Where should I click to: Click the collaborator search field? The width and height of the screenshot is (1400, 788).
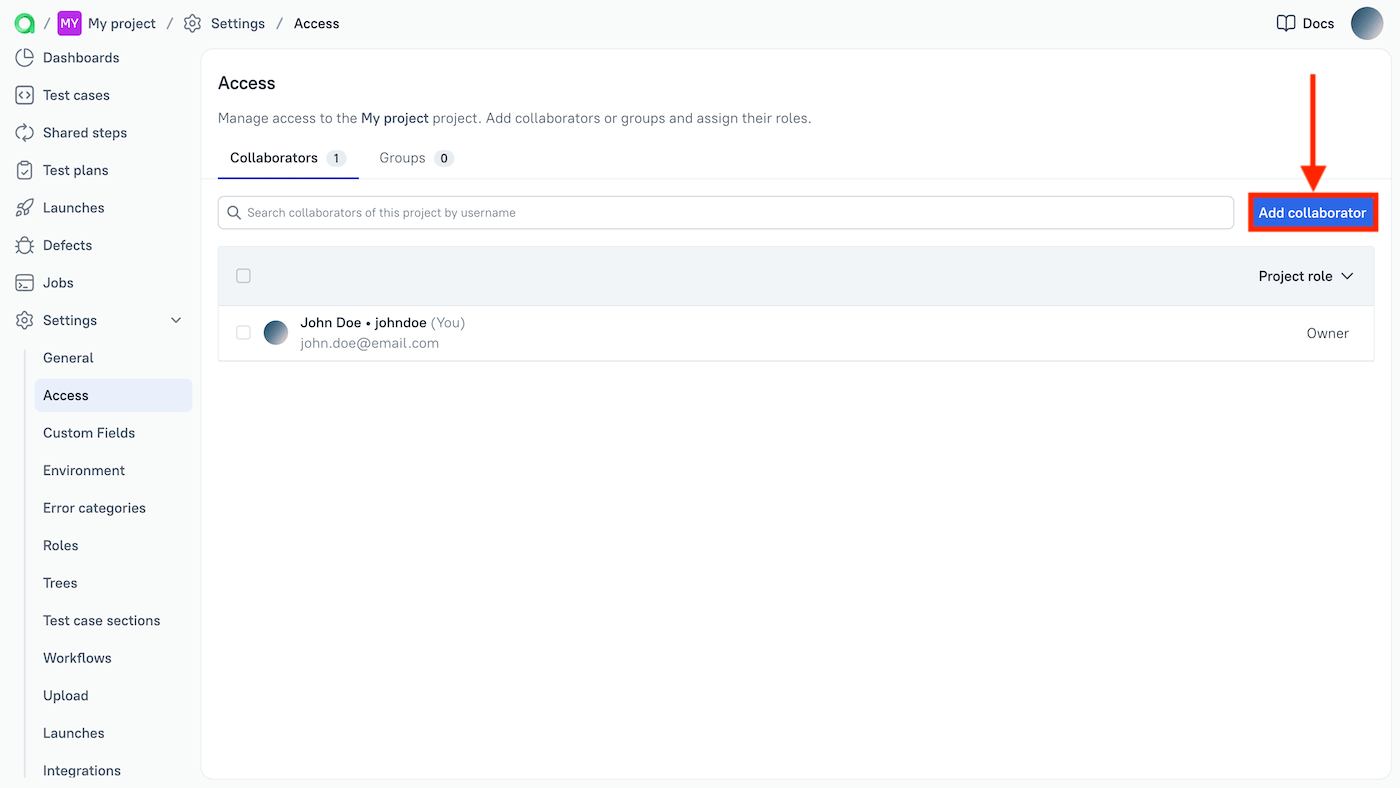coord(727,212)
